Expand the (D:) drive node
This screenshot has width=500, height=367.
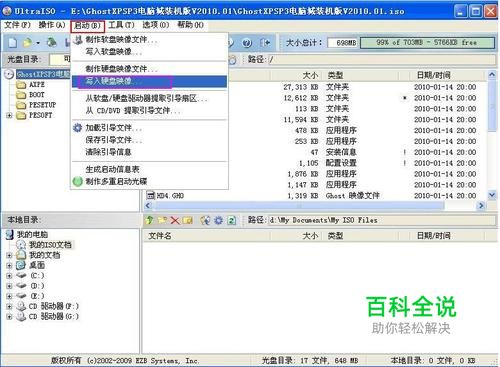coord(9,286)
